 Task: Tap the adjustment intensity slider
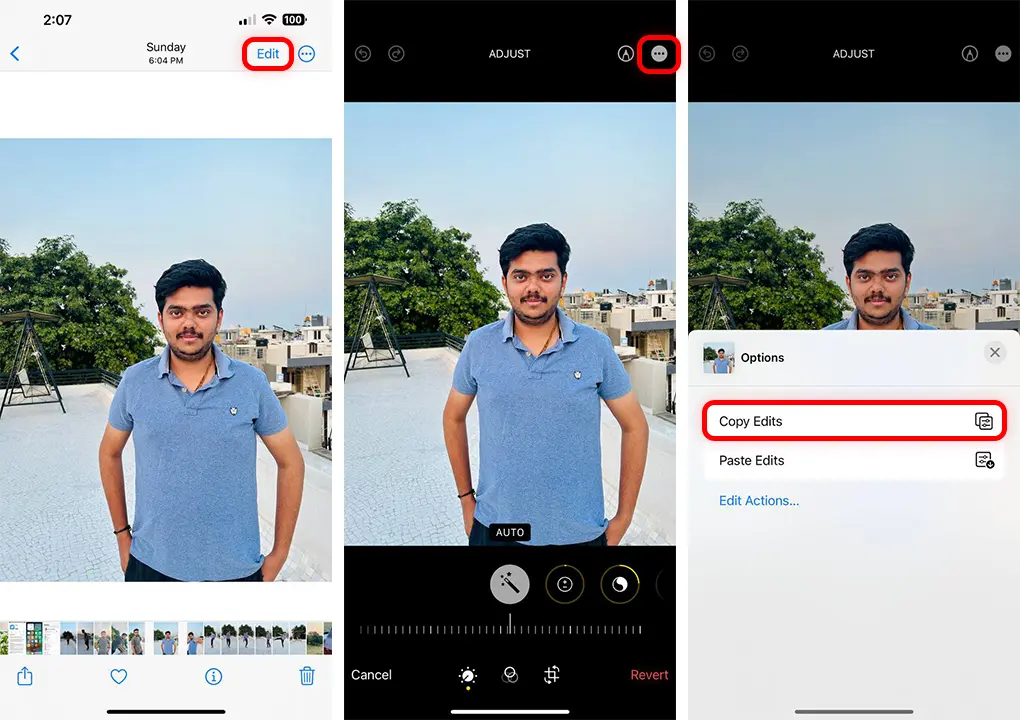(501, 628)
